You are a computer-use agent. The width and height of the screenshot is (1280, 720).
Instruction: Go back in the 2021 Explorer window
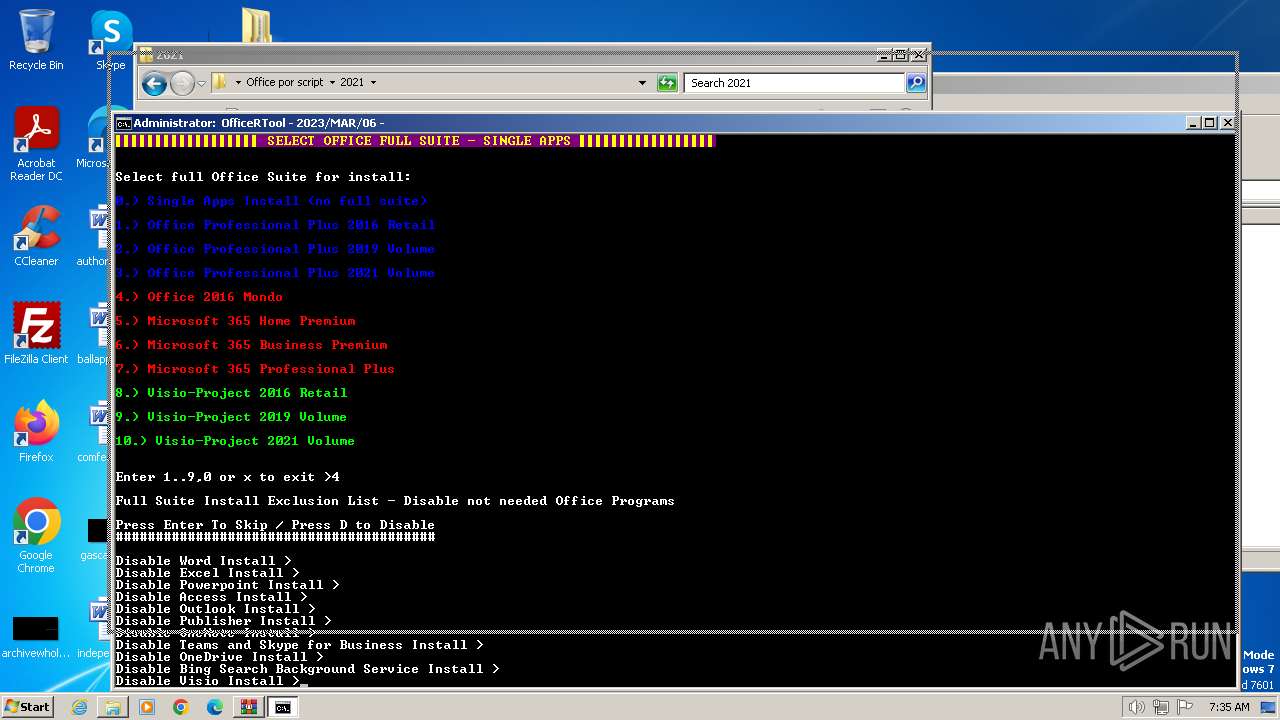154,83
